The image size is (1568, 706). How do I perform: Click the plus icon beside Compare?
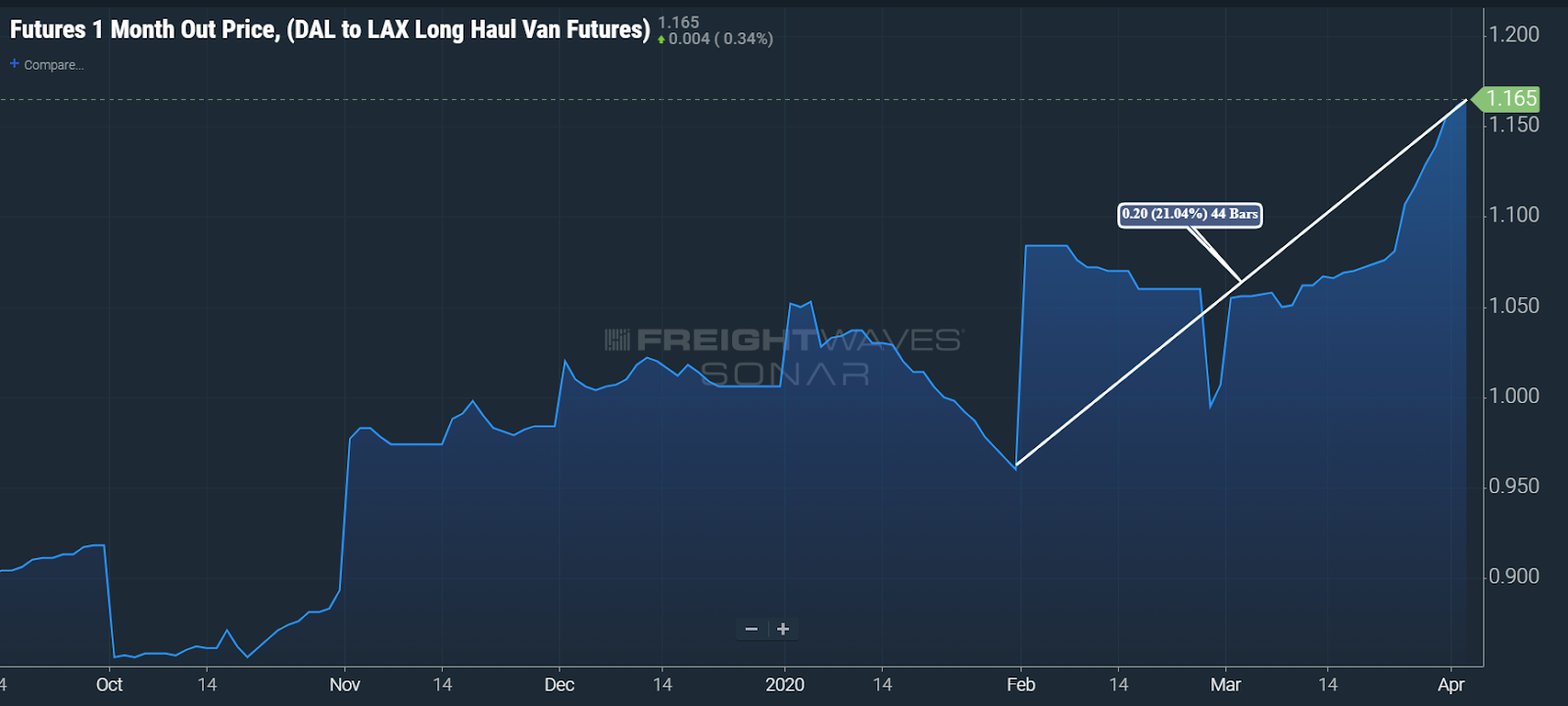(14, 64)
